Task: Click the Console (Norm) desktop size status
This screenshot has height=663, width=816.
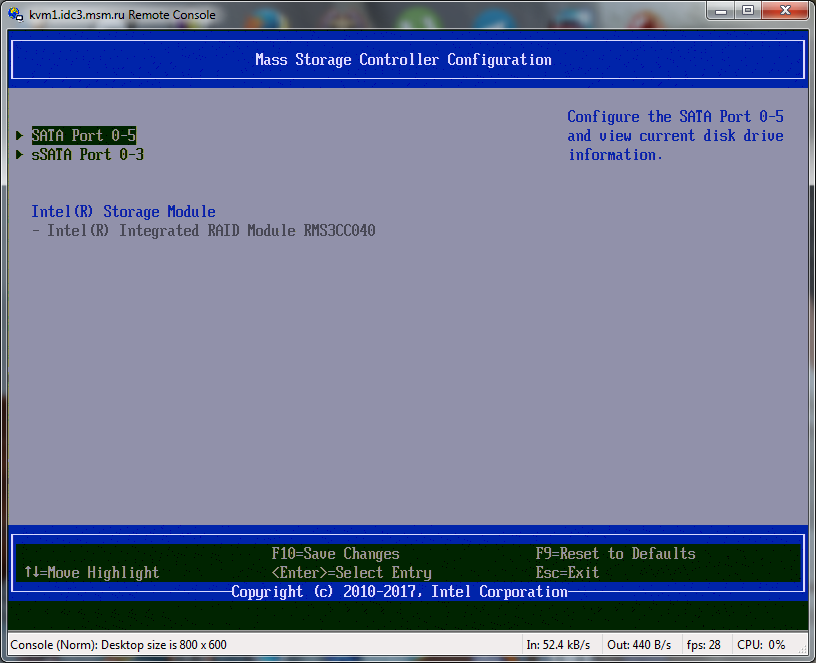Action: click(119, 645)
